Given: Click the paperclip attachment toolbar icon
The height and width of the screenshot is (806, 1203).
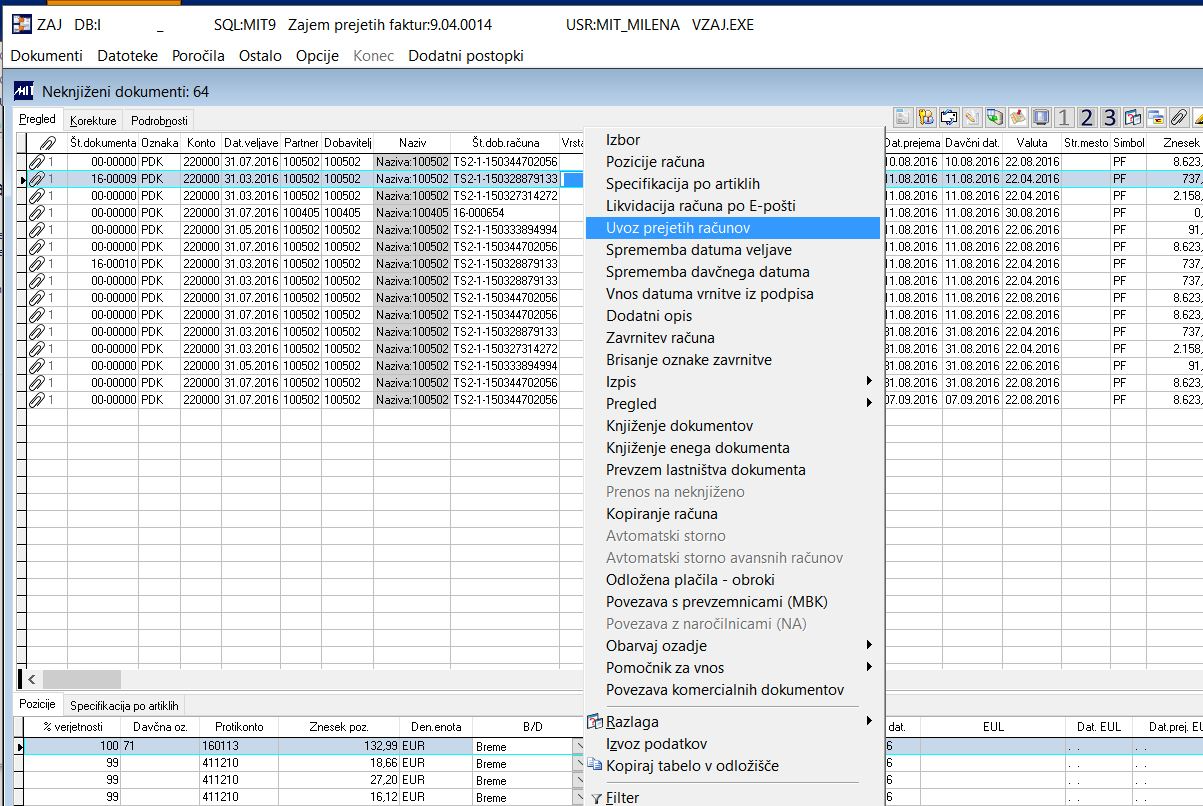Looking at the screenshot, I should coord(1178,118).
